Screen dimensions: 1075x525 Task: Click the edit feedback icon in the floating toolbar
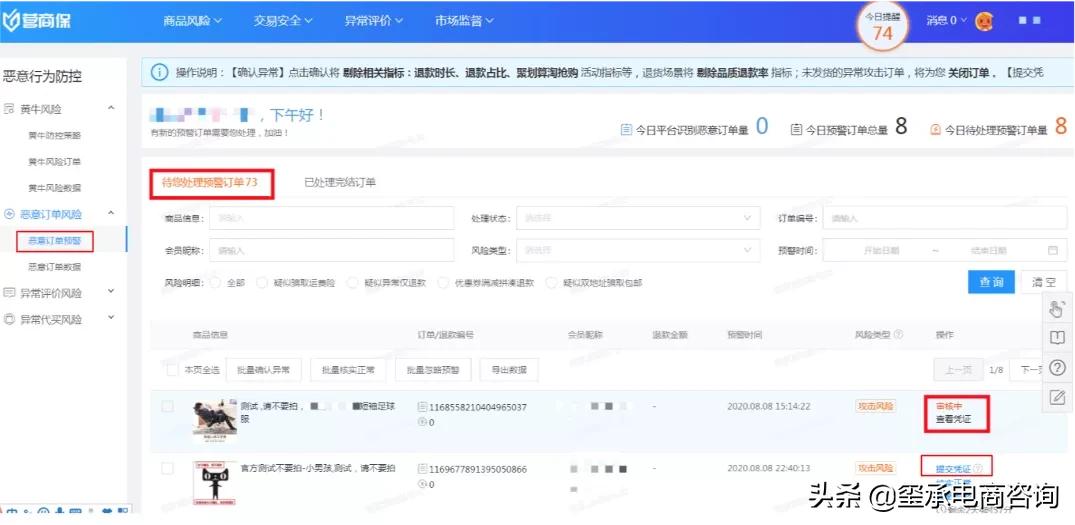point(1057,396)
